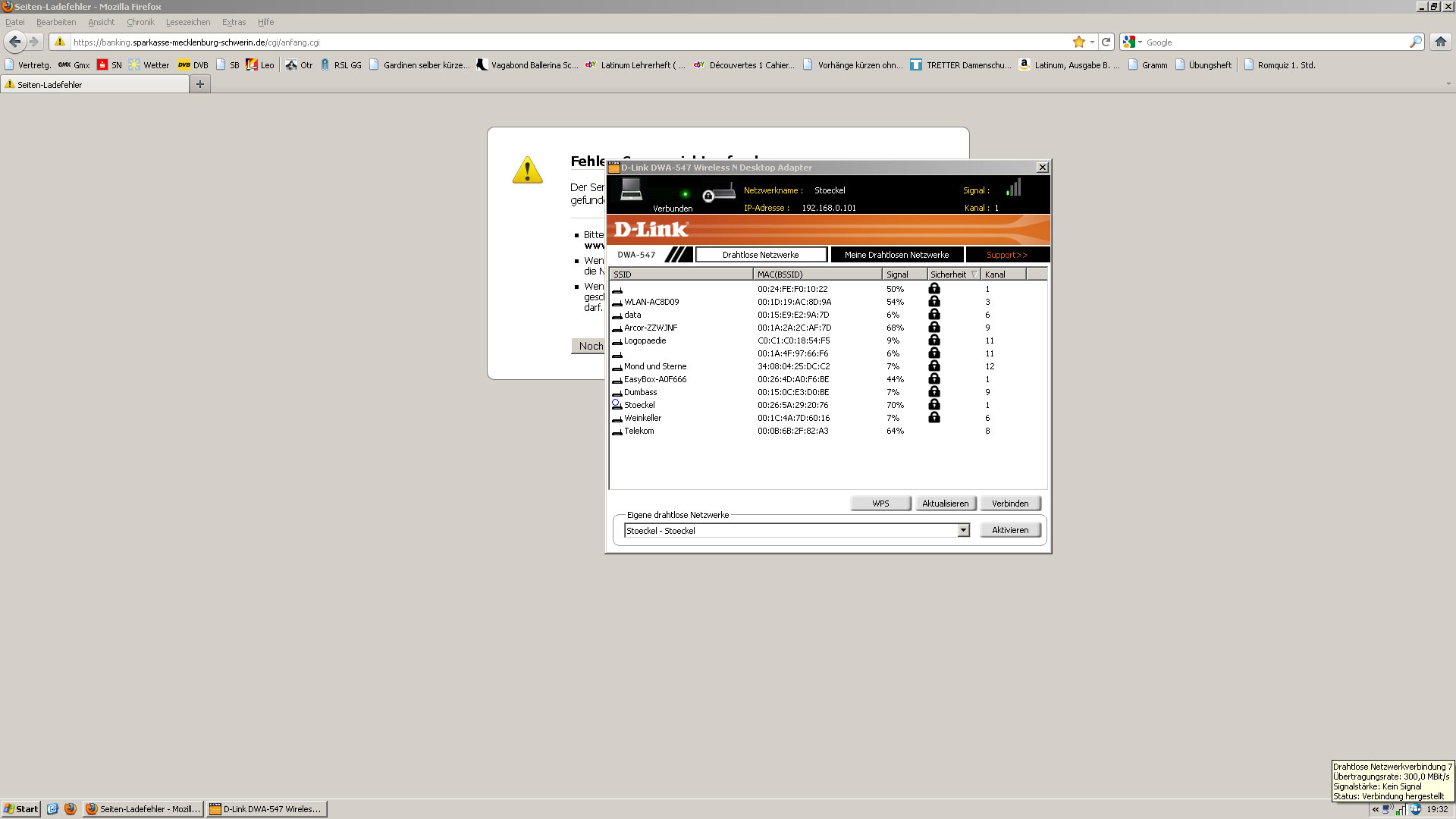Screen dimensions: 1456x819
Task: Select the EasyBox-A0F666 network row
Action: coord(655,379)
